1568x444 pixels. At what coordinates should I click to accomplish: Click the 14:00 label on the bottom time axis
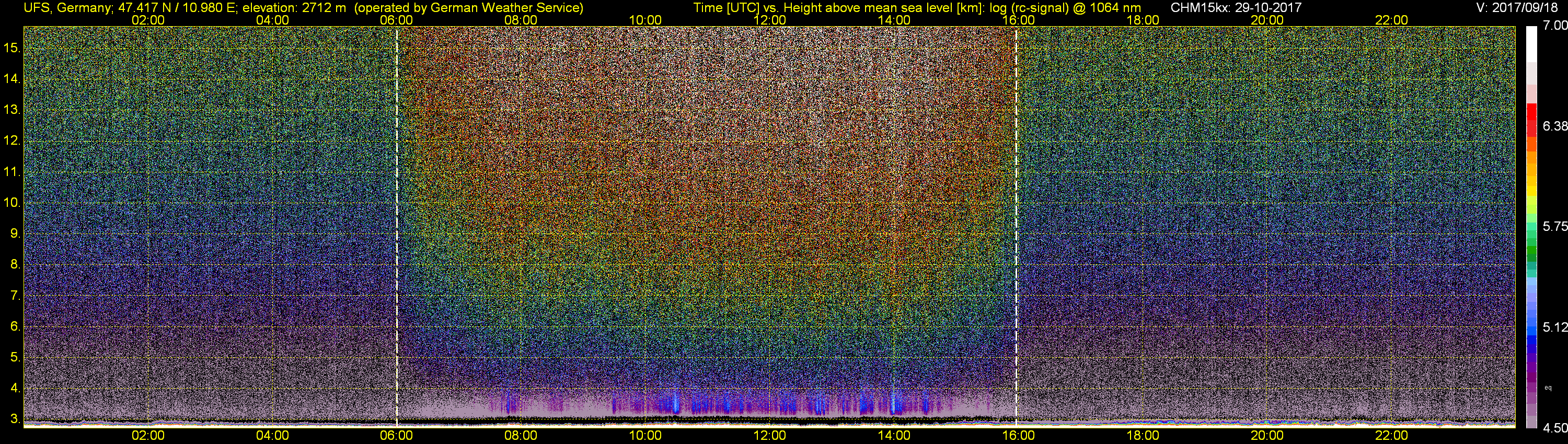coord(894,436)
